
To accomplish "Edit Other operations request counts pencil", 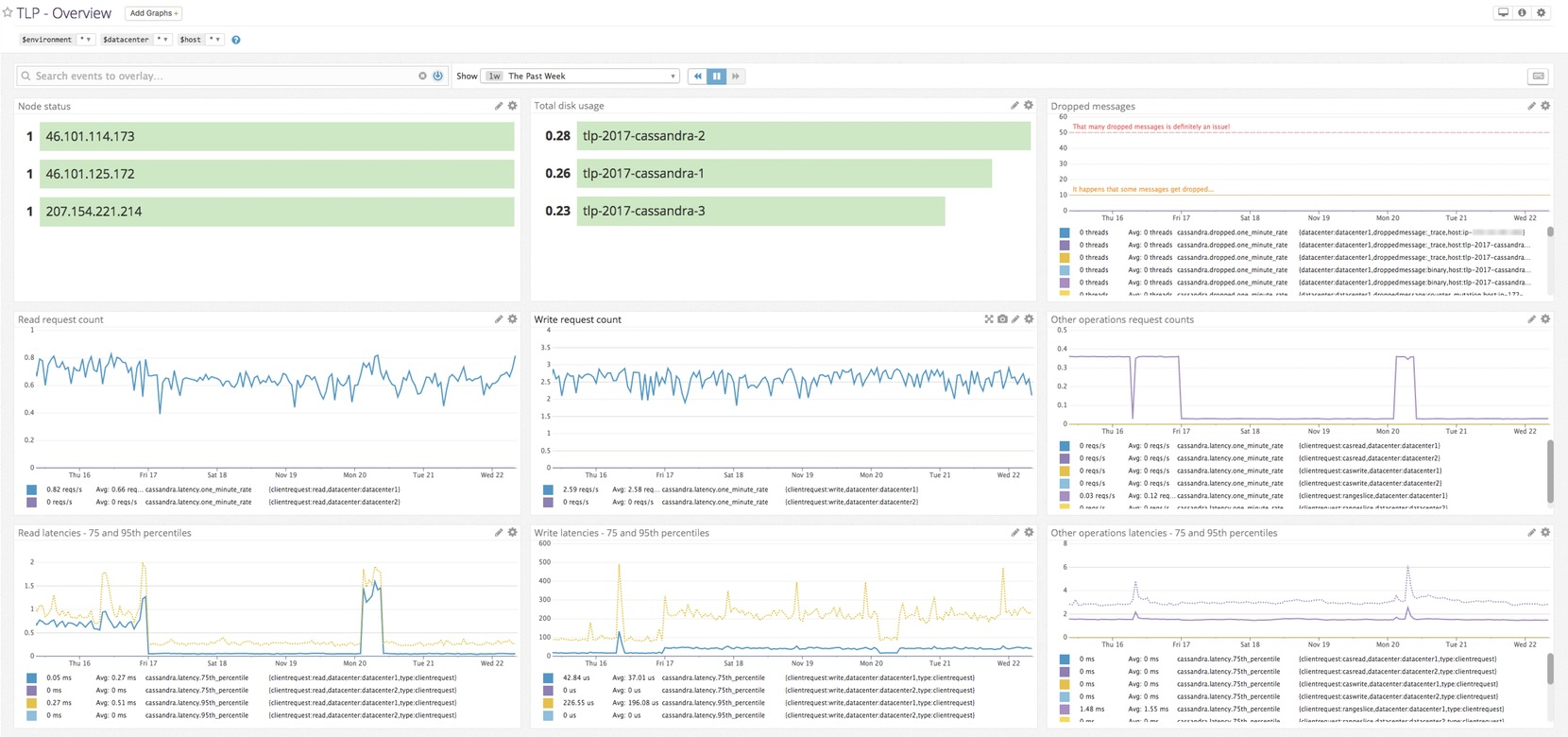I will [1531, 319].
